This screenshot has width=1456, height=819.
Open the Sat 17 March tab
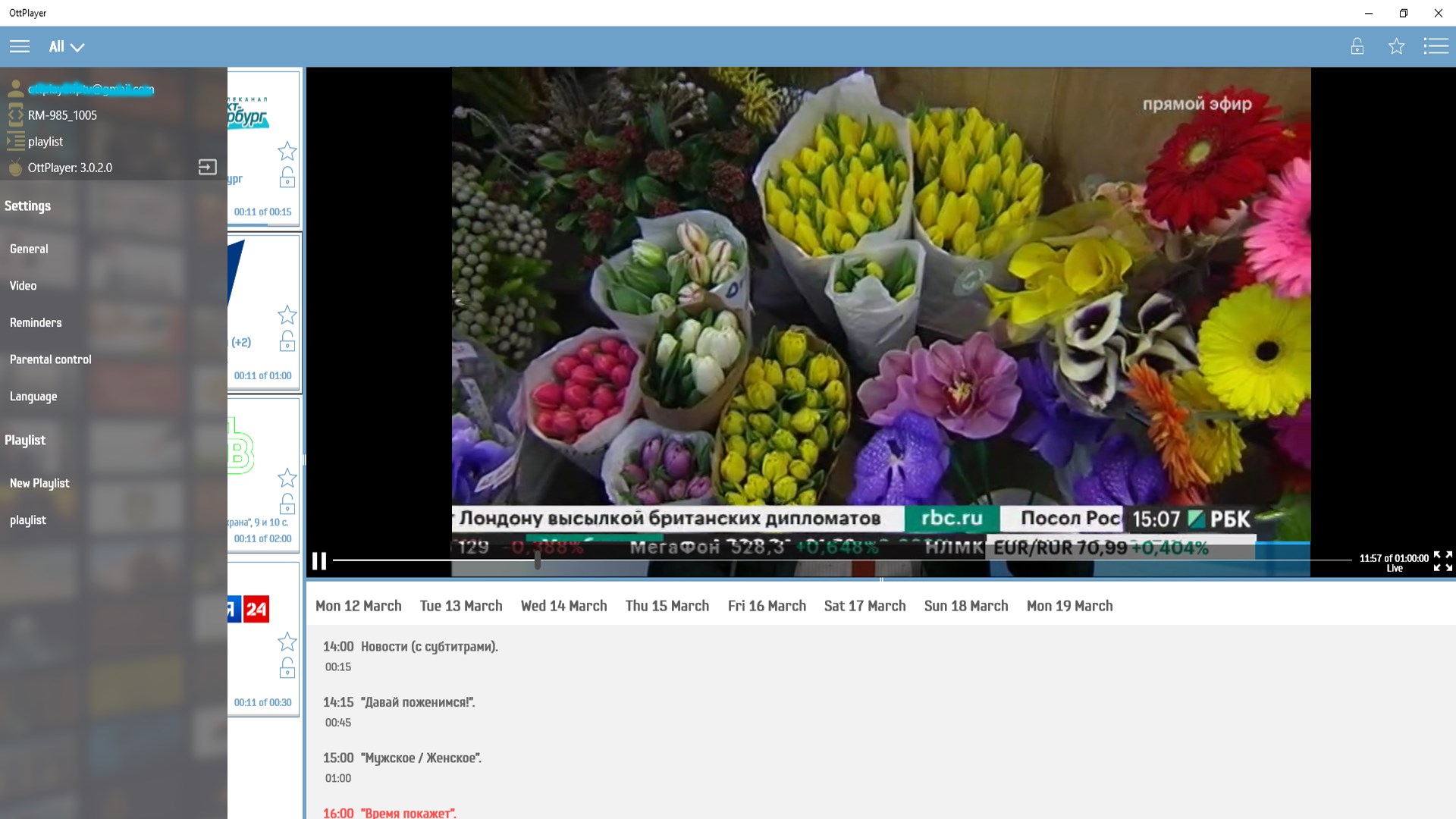coord(864,606)
